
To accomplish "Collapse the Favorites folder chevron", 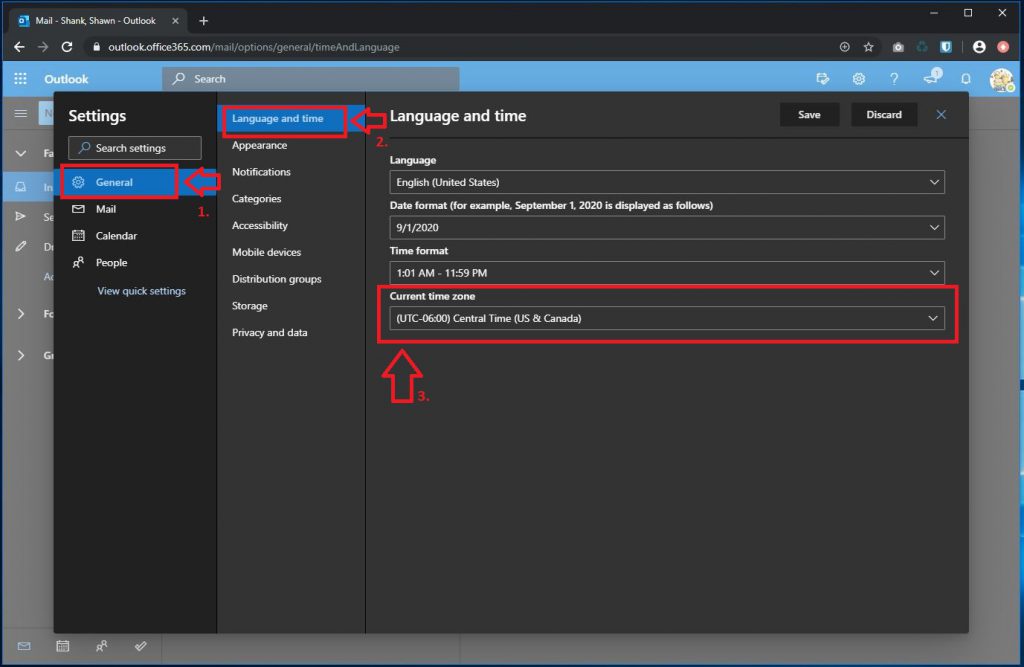I will [21, 154].
